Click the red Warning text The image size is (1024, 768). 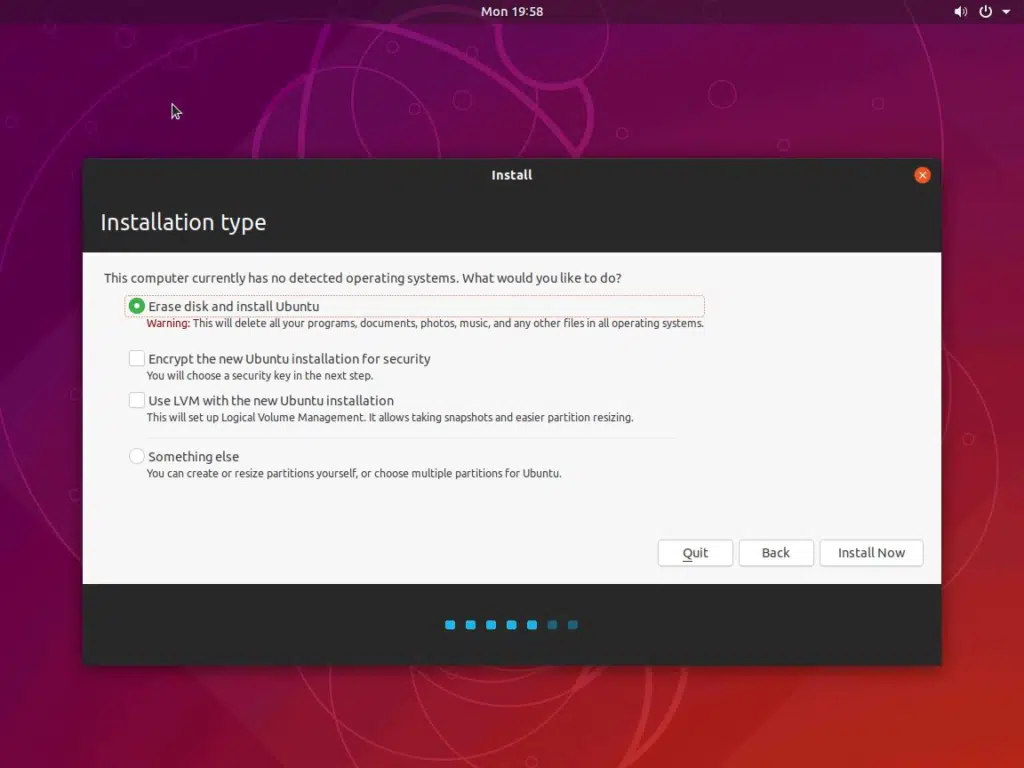(168, 323)
